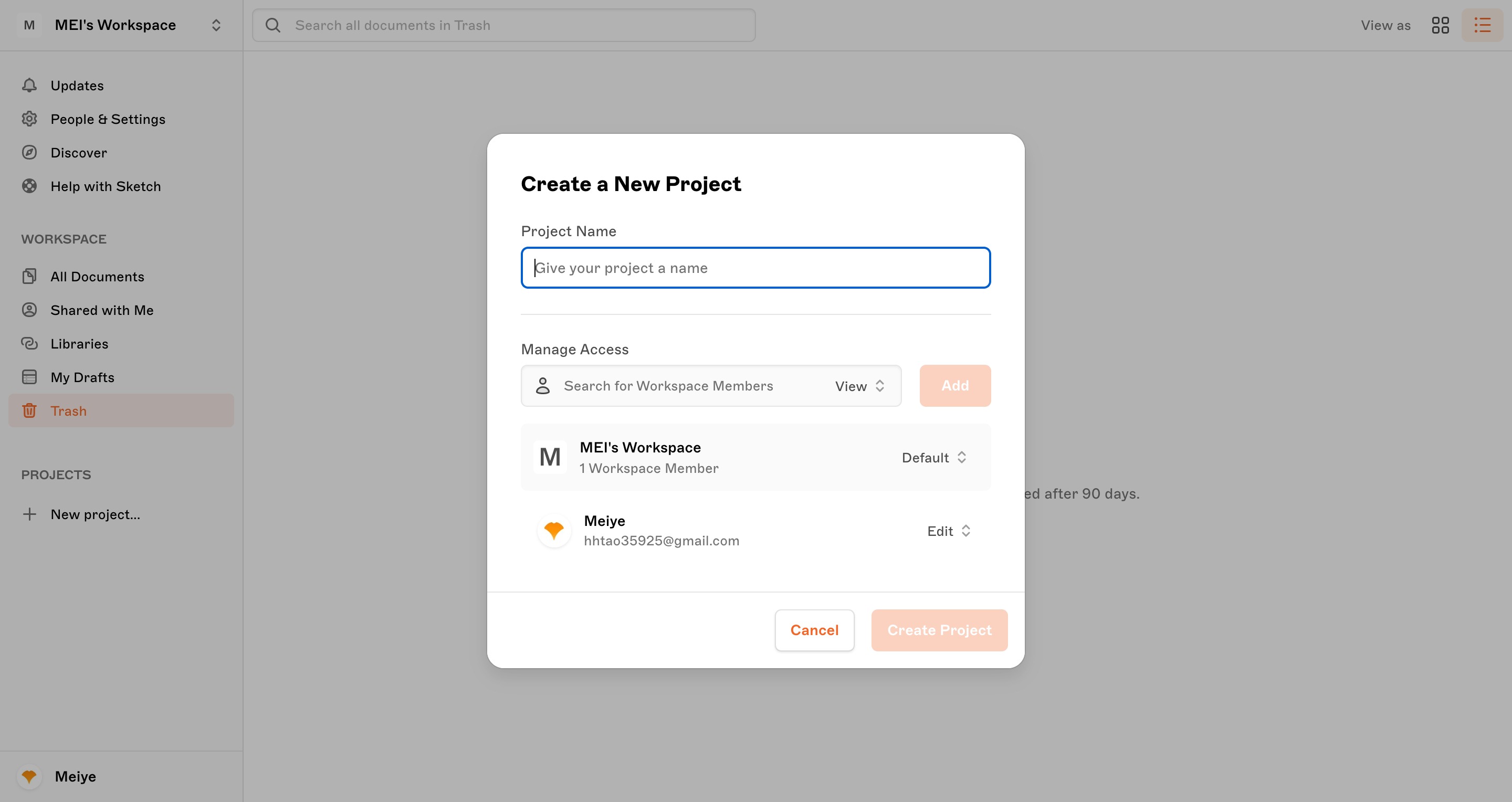Image resolution: width=1512 pixels, height=802 pixels.
Task: Click the search magnifier icon in the top bar
Action: tap(273, 25)
